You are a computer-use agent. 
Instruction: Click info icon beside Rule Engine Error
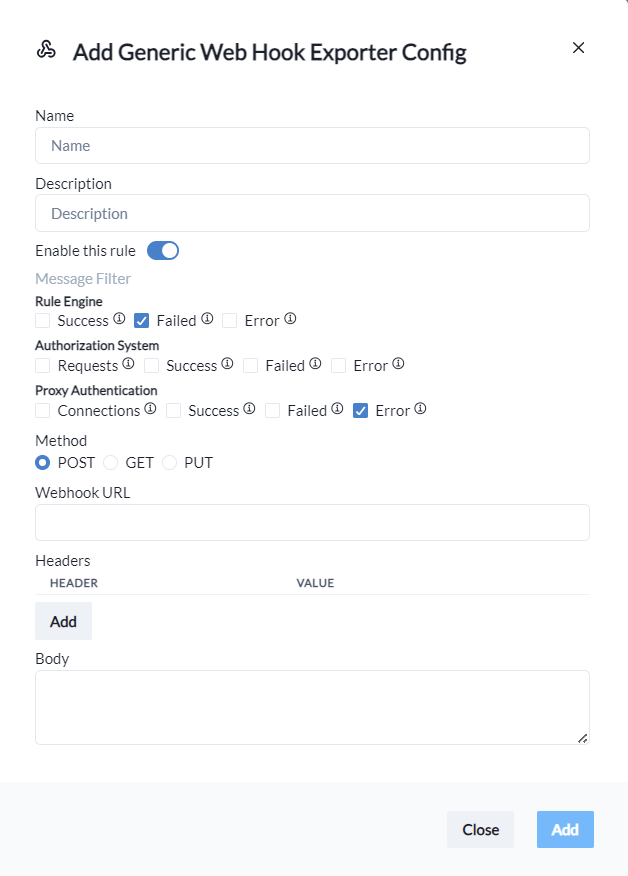(x=290, y=320)
